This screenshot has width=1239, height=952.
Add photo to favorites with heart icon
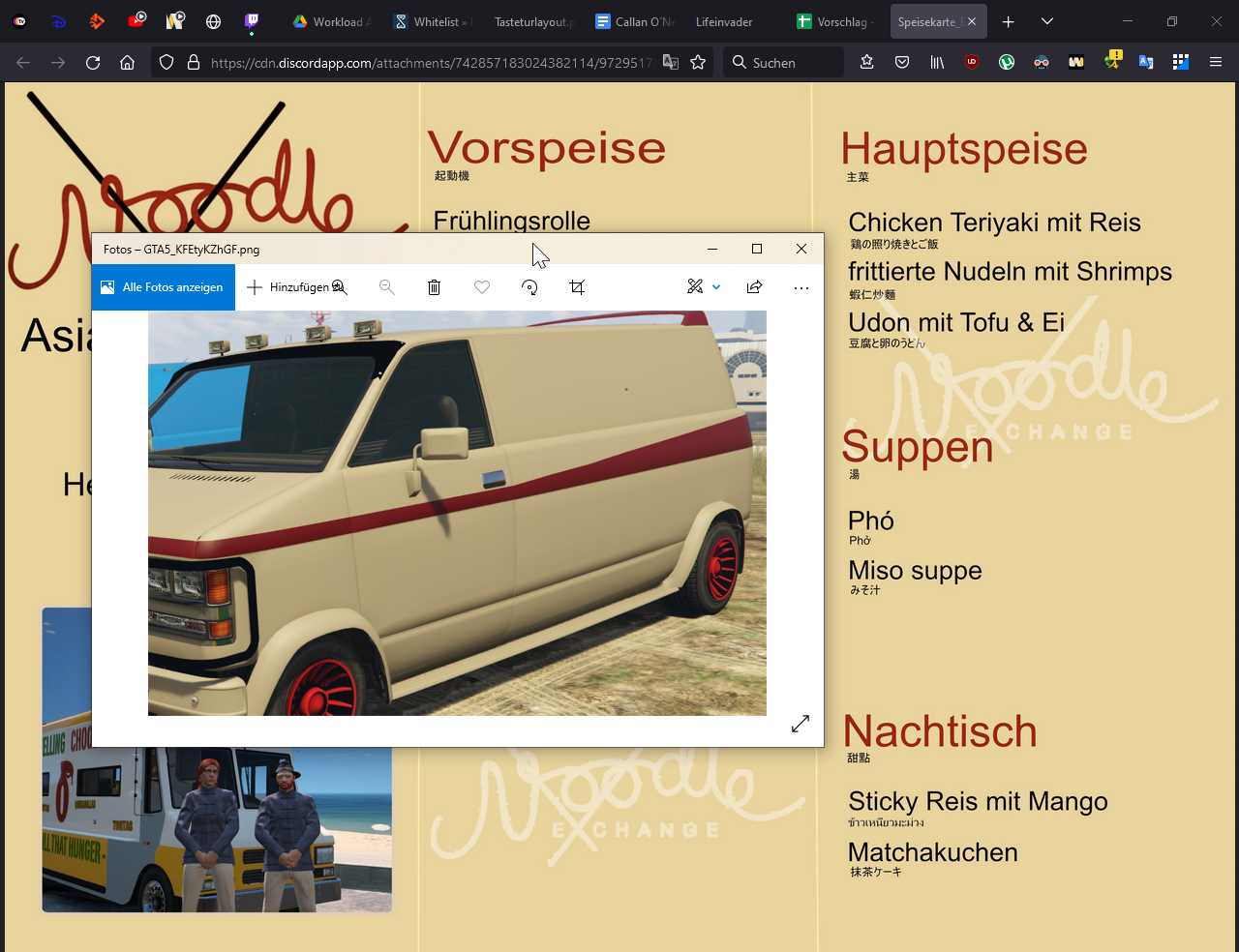(482, 287)
